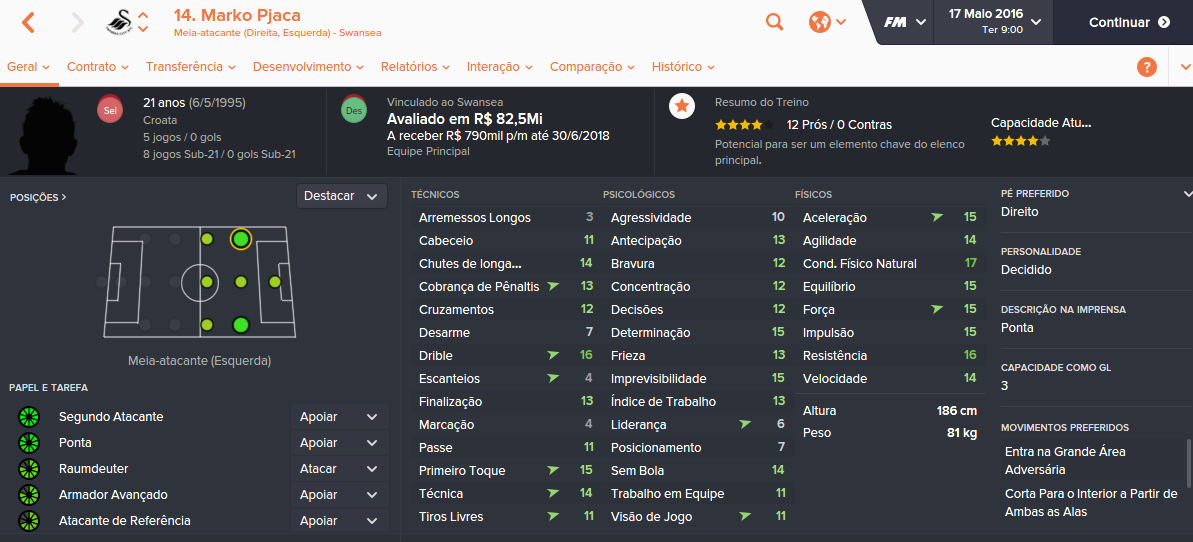Select the striker position dot on pitch
1193x542 pixels.
[275, 282]
